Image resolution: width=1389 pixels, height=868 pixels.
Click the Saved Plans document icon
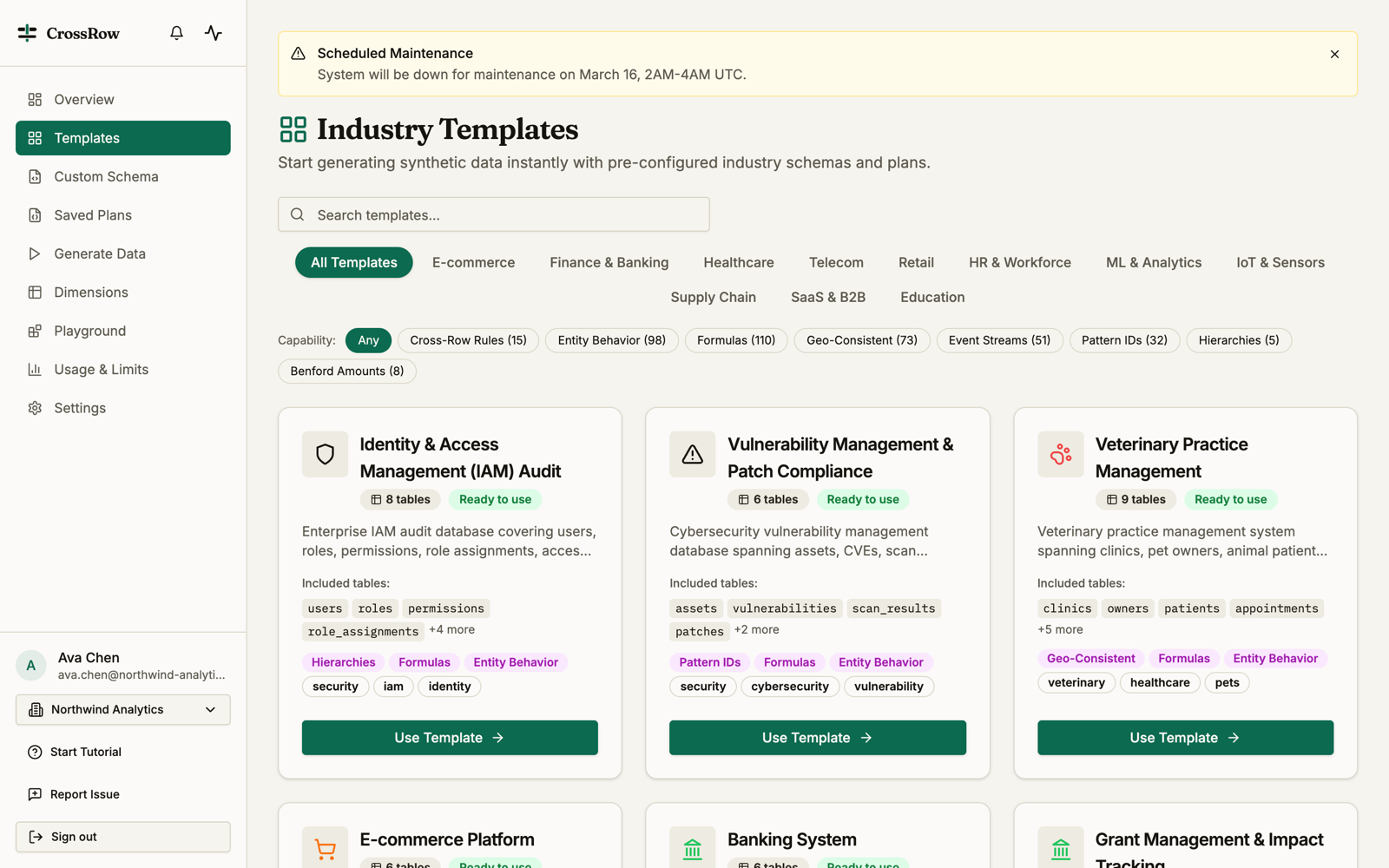(x=35, y=215)
